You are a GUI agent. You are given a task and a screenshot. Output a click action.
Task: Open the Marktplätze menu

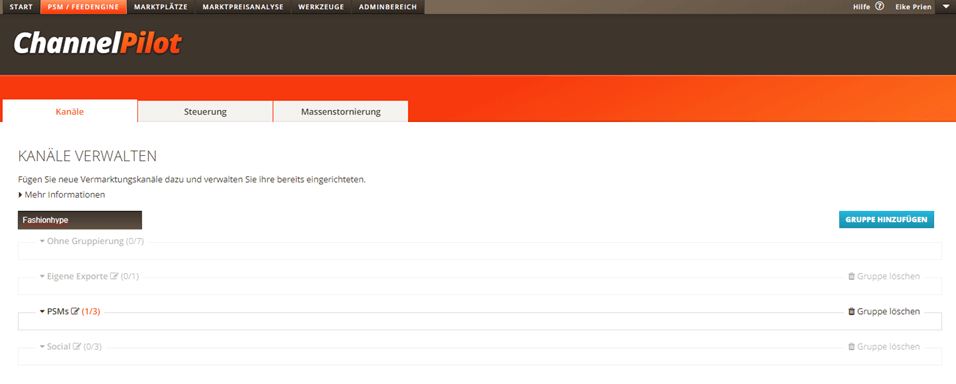coord(161,7)
